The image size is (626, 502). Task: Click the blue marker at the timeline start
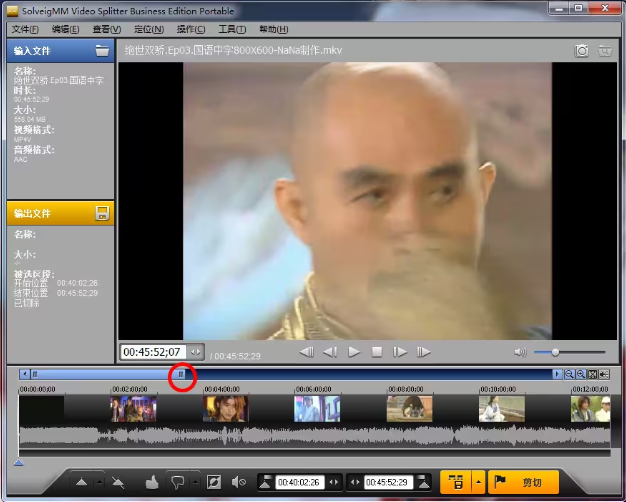click(x=18, y=462)
